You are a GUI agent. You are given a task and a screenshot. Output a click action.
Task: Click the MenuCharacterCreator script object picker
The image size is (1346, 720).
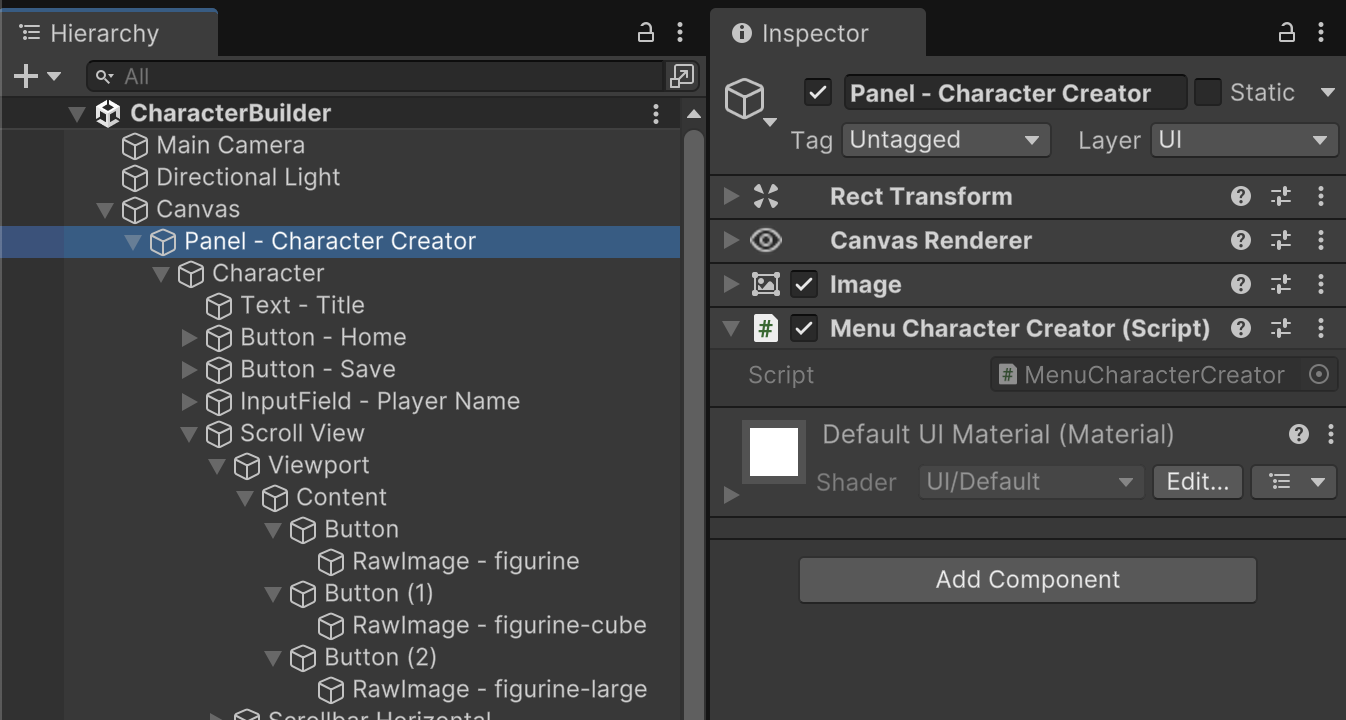pyautogui.click(x=1319, y=375)
